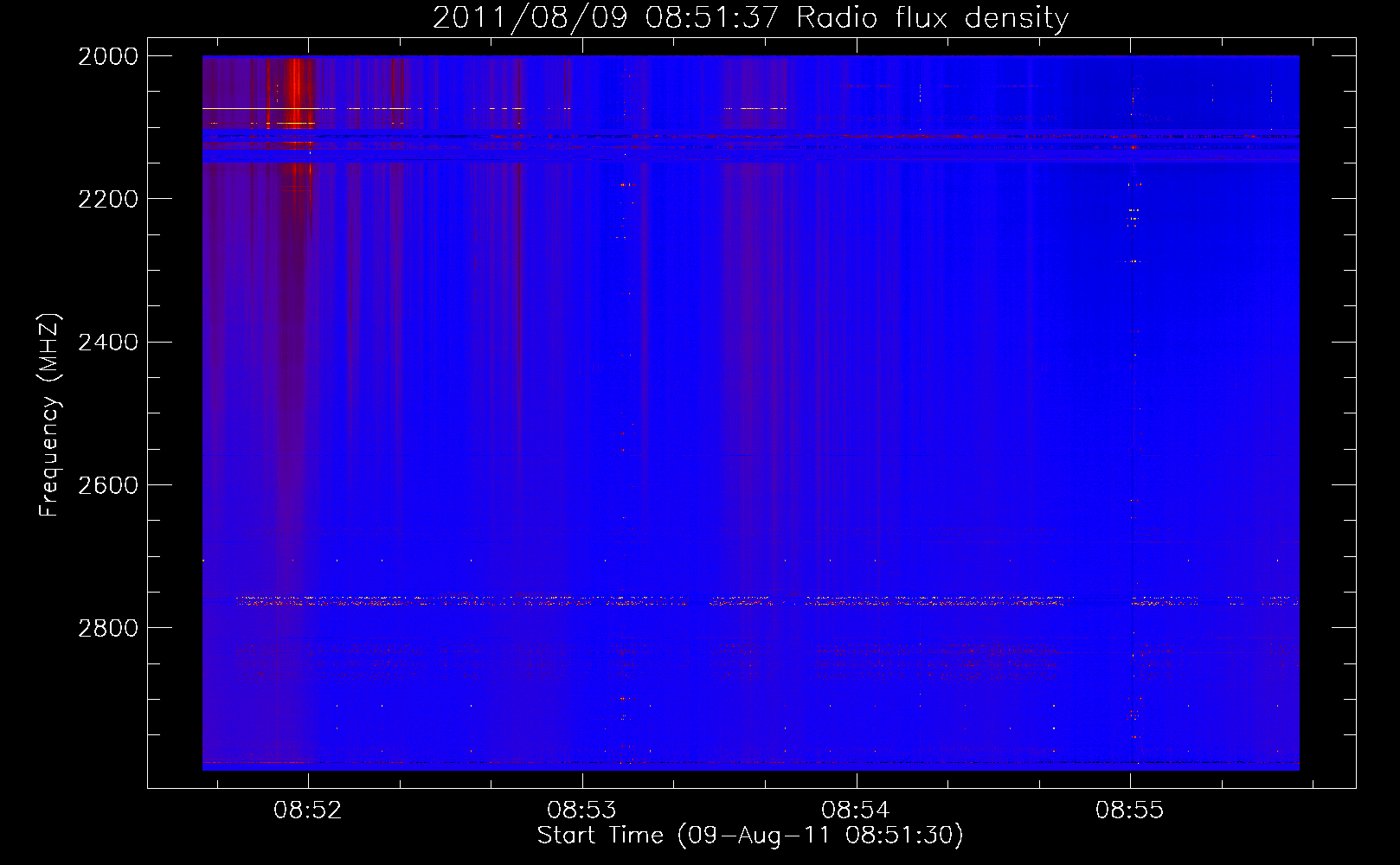Click the 2000 frequency tick label
Image resolution: width=1400 pixels, height=865 pixels.
(x=108, y=56)
